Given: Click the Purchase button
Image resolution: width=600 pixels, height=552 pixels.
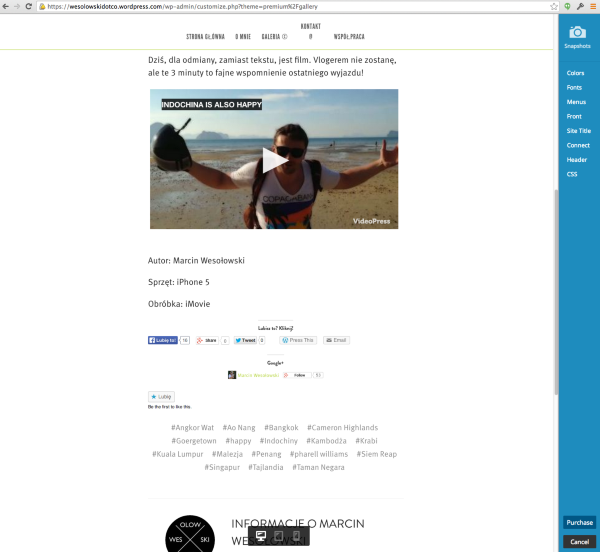Looking at the screenshot, I should [x=579, y=523].
